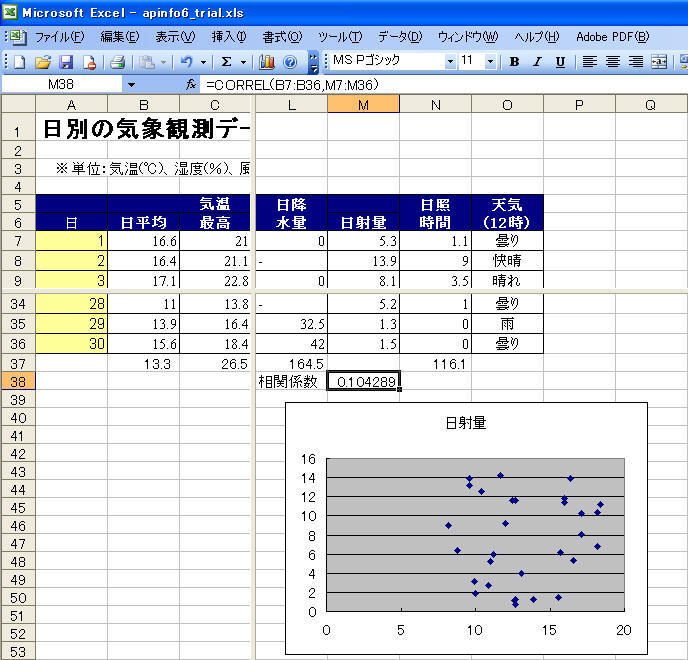The image size is (688, 660).
Task: Click the New workbook icon
Action: point(19,62)
